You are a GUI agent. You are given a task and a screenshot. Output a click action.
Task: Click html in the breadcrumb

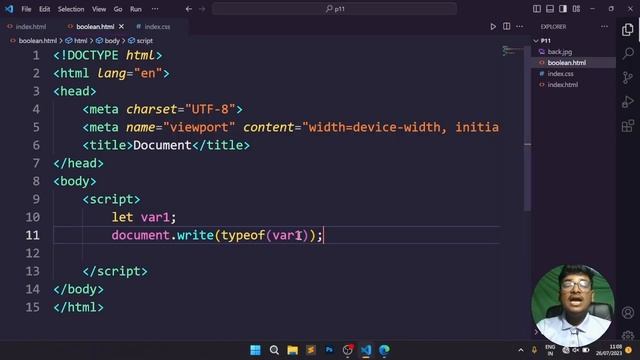(80, 41)
